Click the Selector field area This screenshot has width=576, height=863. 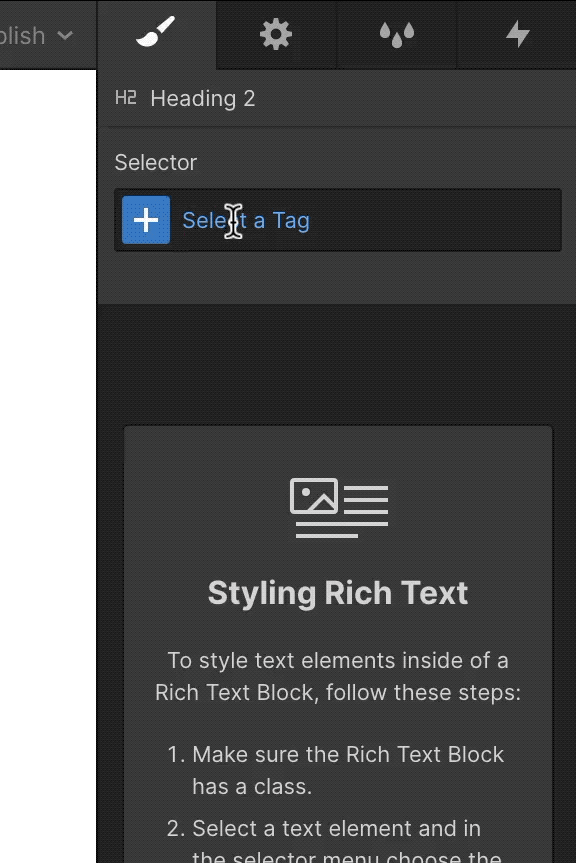coord(337,220)
